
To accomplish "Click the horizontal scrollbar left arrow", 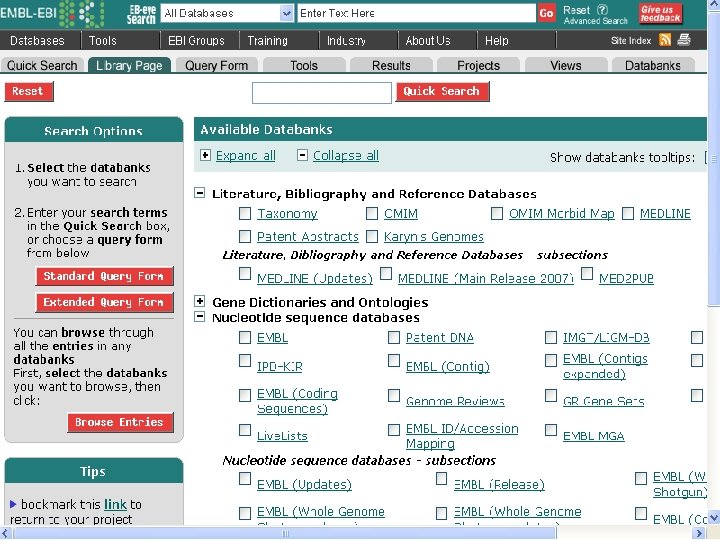I will click(x=6, y=533).
